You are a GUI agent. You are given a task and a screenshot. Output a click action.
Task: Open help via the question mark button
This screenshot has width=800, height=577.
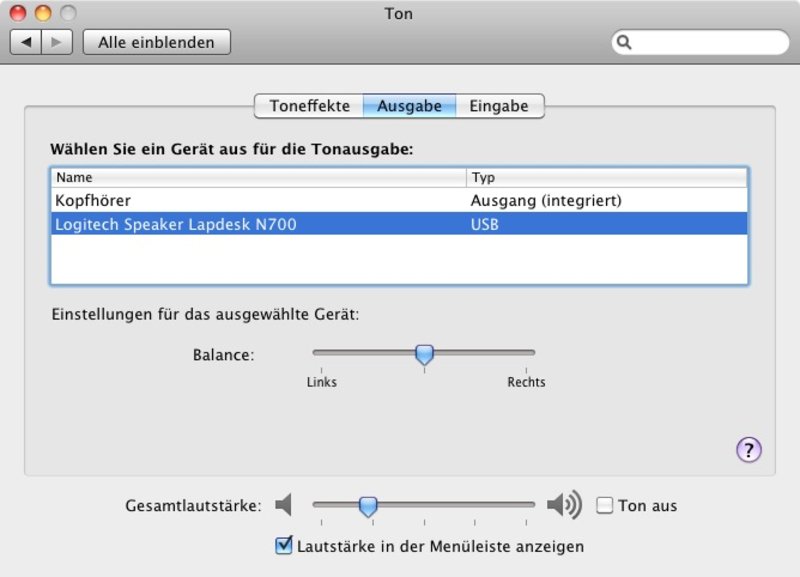point(748,450)
